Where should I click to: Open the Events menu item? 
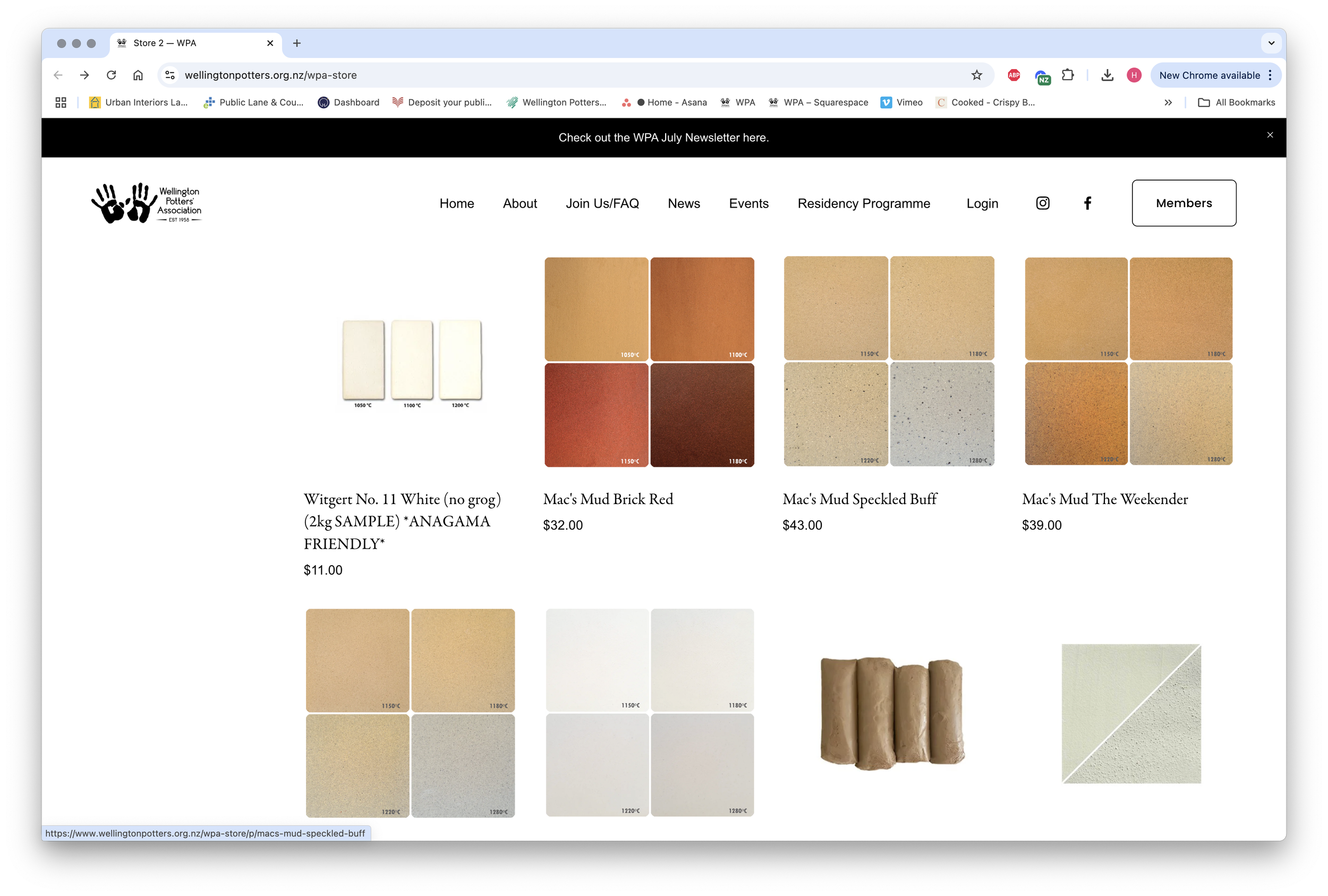(x=748, y=203)
